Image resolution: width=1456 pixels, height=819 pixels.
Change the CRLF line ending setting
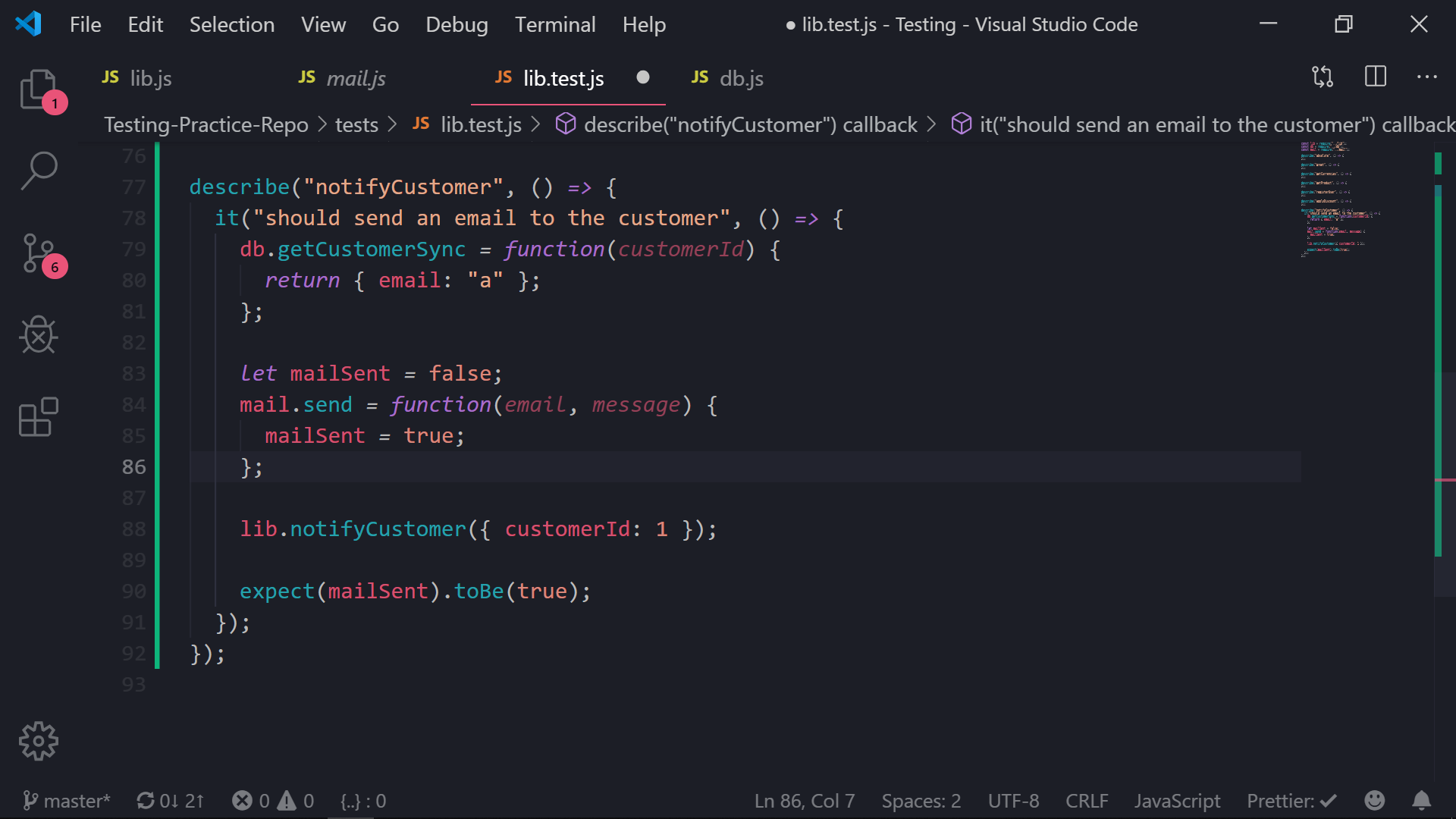tap(1086, 800)
